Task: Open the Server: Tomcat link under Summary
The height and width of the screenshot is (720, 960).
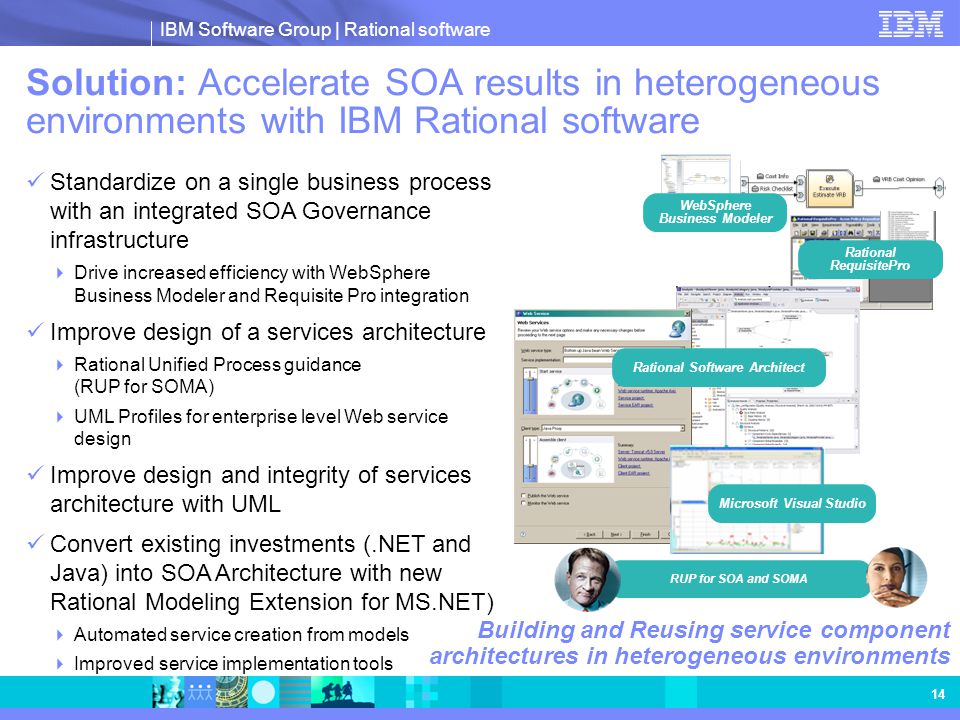Action: 641,452
